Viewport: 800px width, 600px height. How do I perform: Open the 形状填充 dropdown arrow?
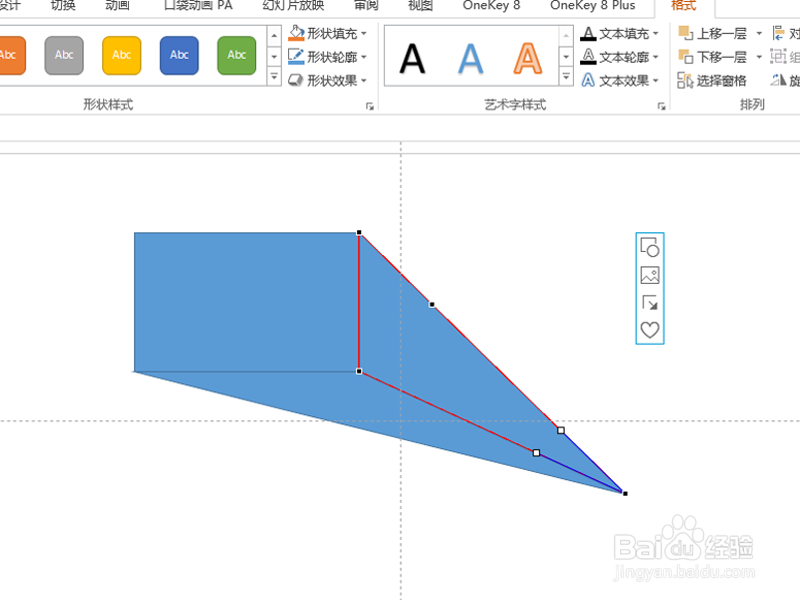tap(364, 34)
